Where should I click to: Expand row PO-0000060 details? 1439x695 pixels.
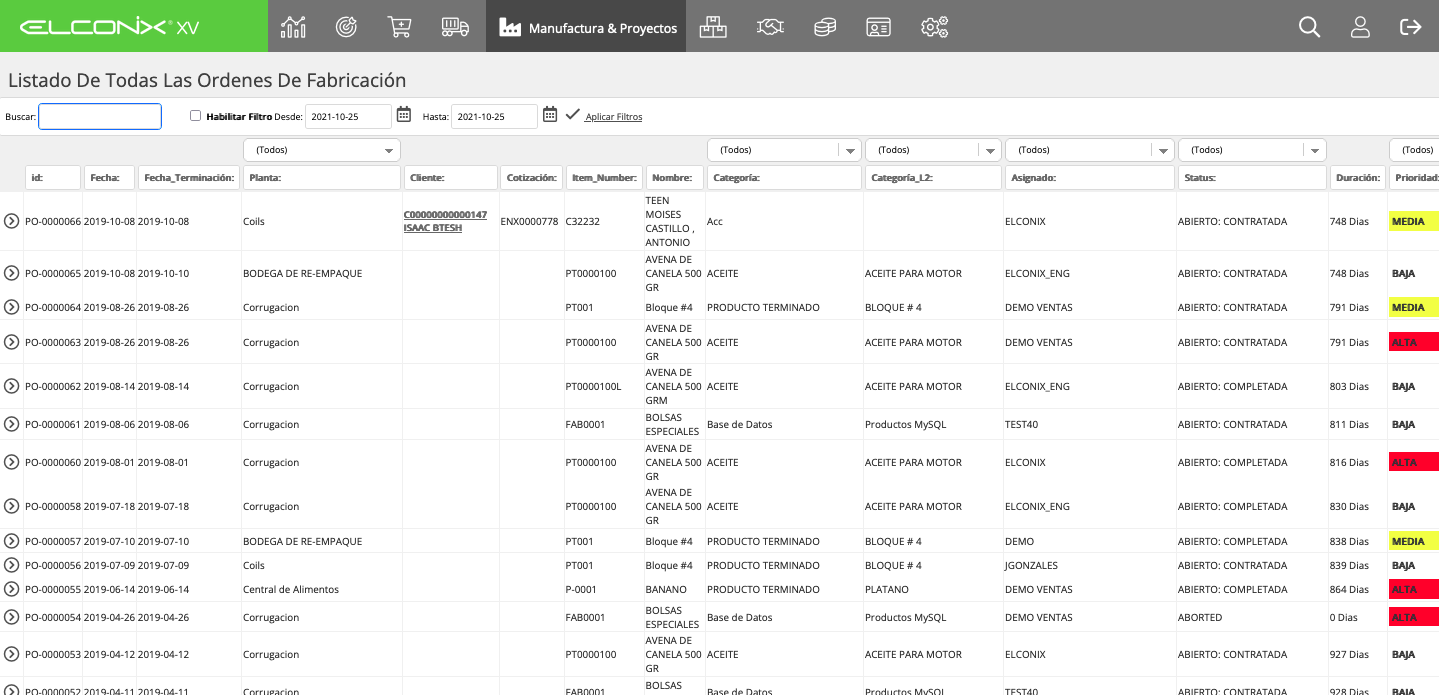[x=12, y=462]
